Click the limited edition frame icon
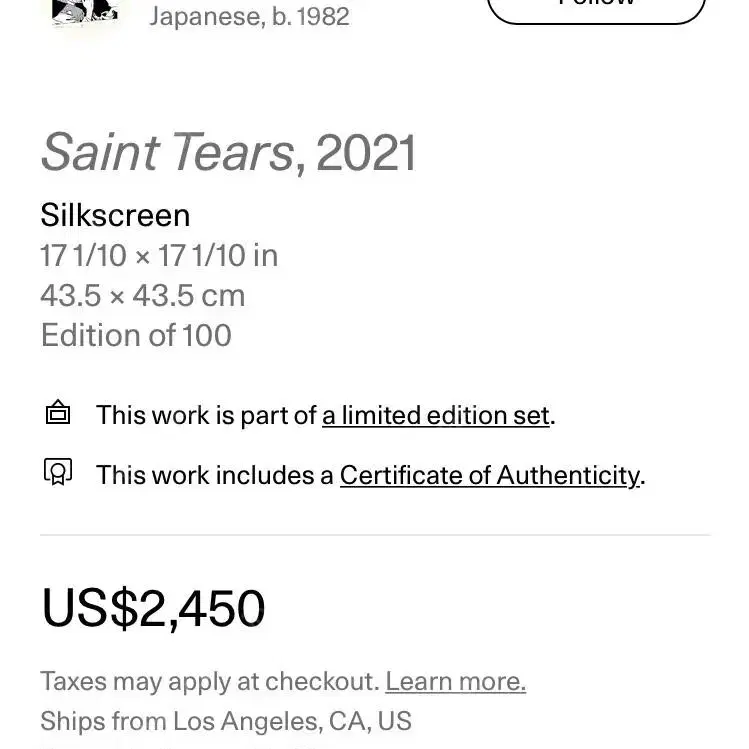 point(58,412)
